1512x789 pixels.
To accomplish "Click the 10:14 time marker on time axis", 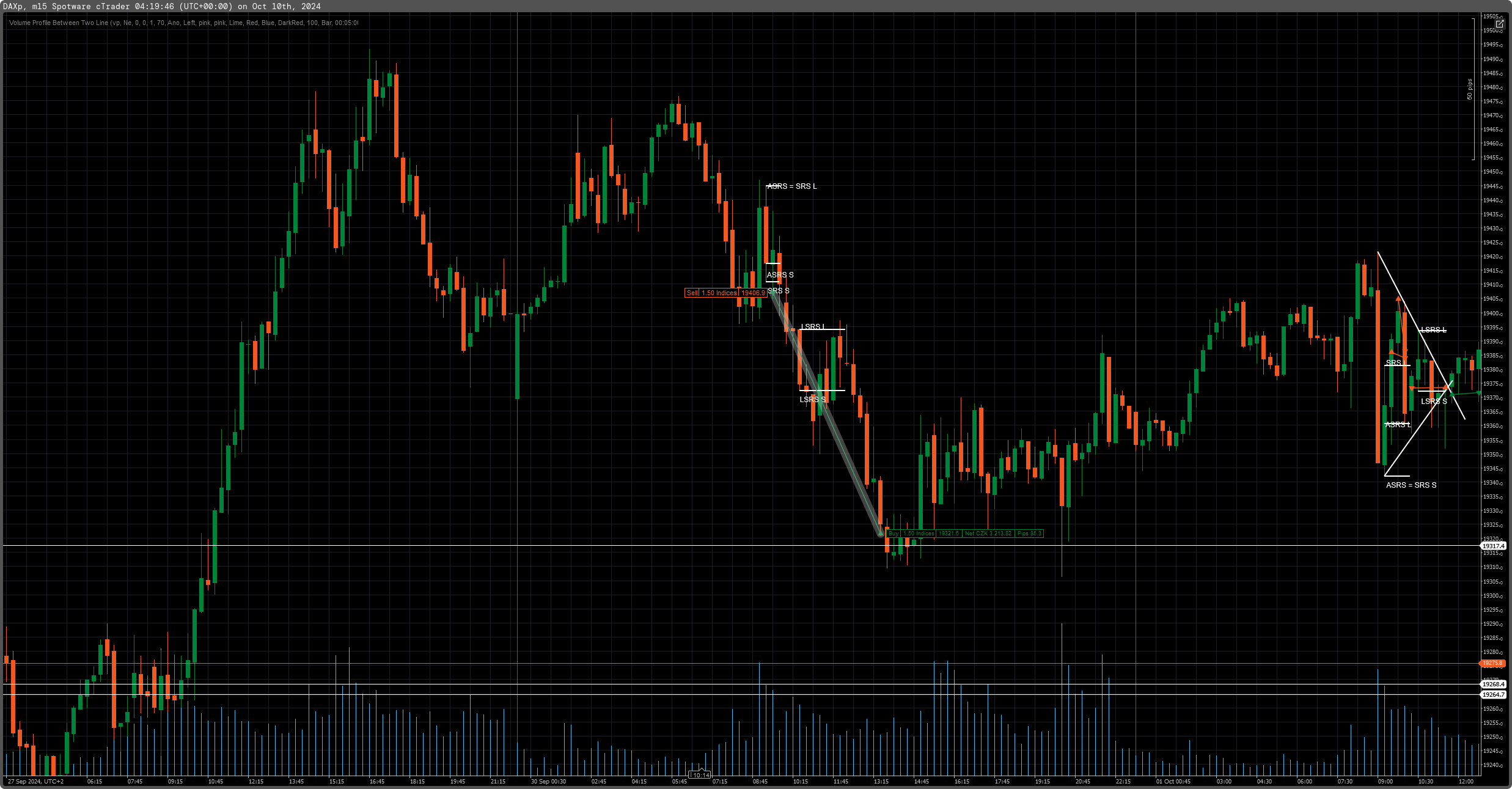I will pyautogui.click(x=700, y=775).
